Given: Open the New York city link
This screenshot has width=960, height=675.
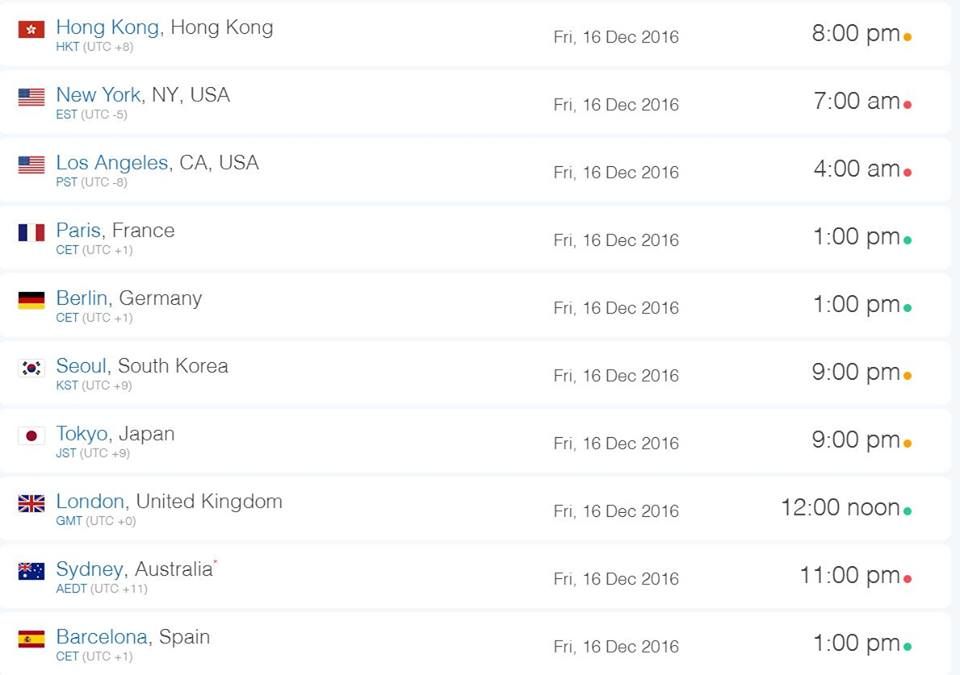Looking at the screenshot, I should 98,95.
